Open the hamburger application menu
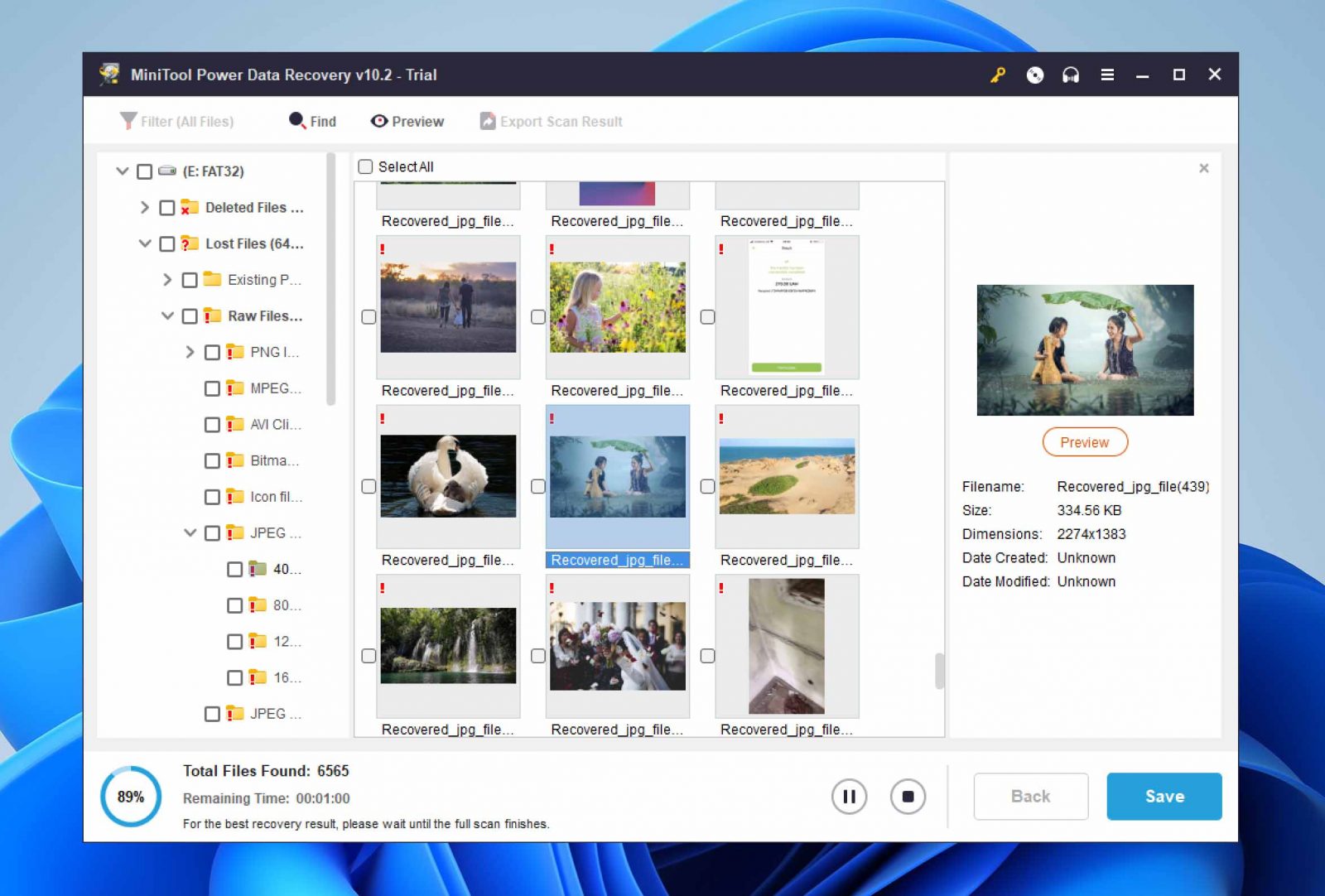 1106,75
